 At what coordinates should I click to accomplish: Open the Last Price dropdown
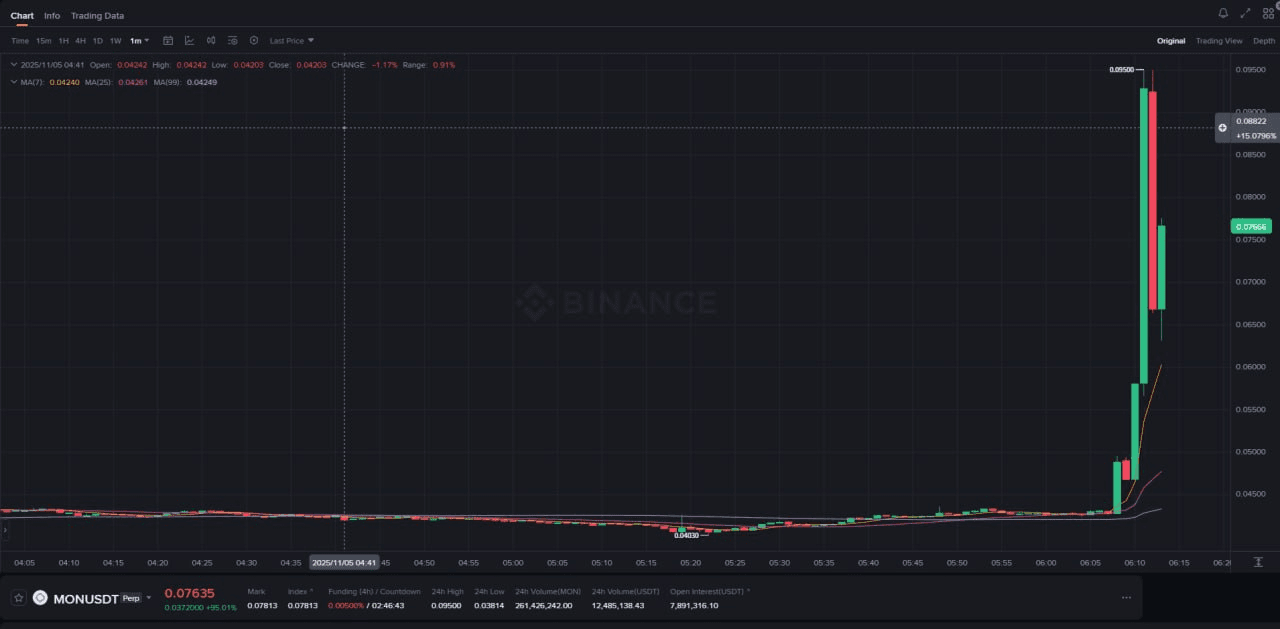coord(291,41)
